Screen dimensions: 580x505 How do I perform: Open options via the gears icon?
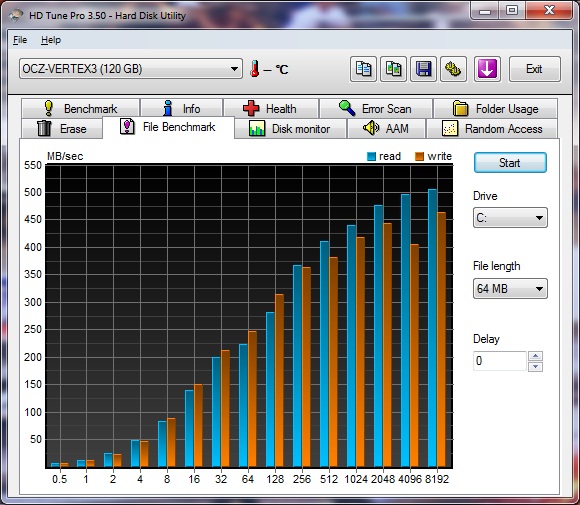[453, 69]
